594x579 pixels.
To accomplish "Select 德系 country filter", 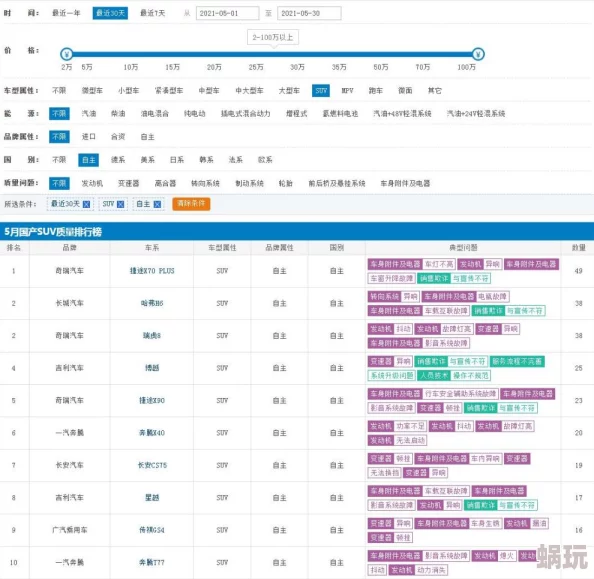I will pos(118,160).
